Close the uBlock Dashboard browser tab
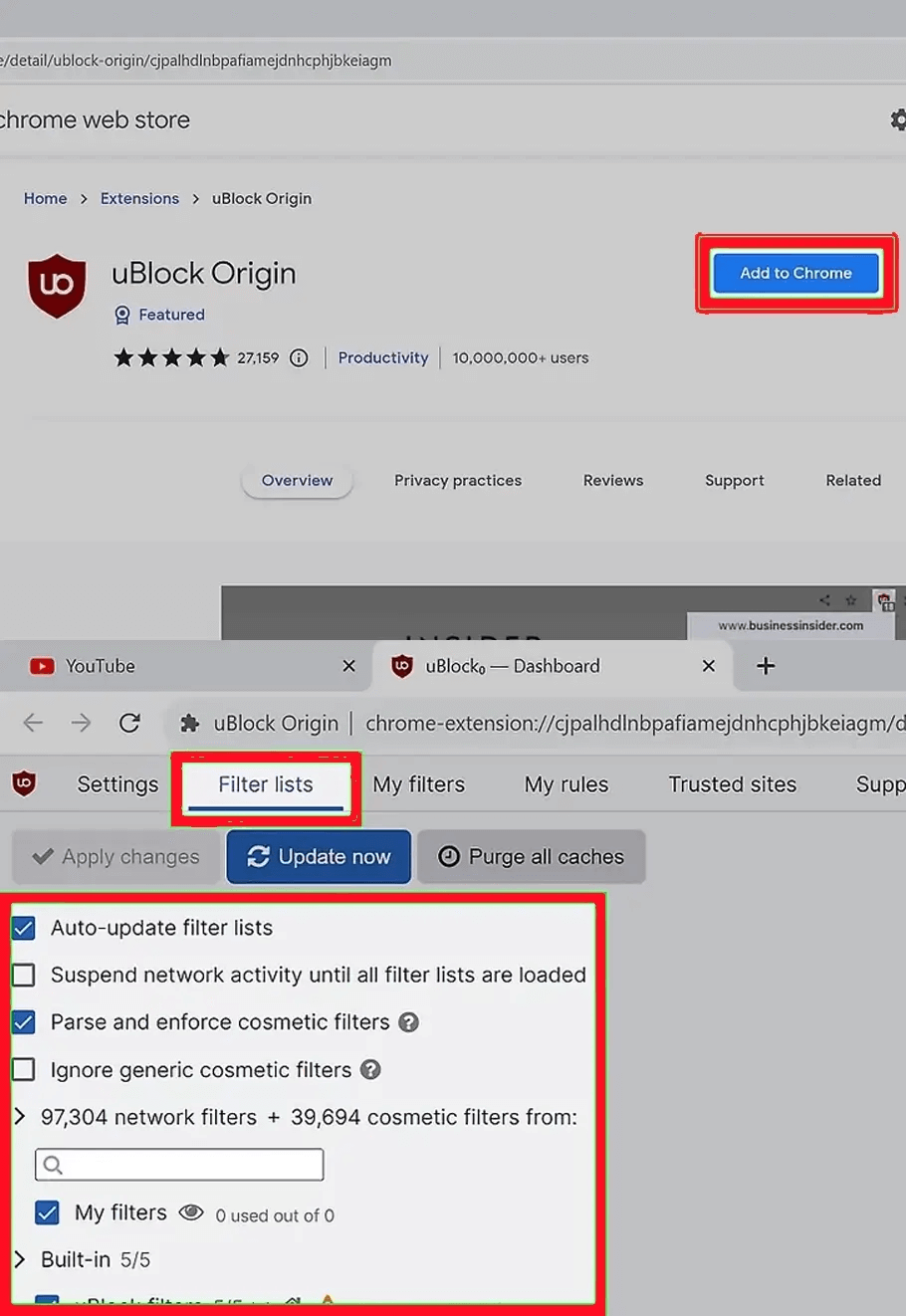This screenshot has height=1316, width=906. (x=709, y=666)
